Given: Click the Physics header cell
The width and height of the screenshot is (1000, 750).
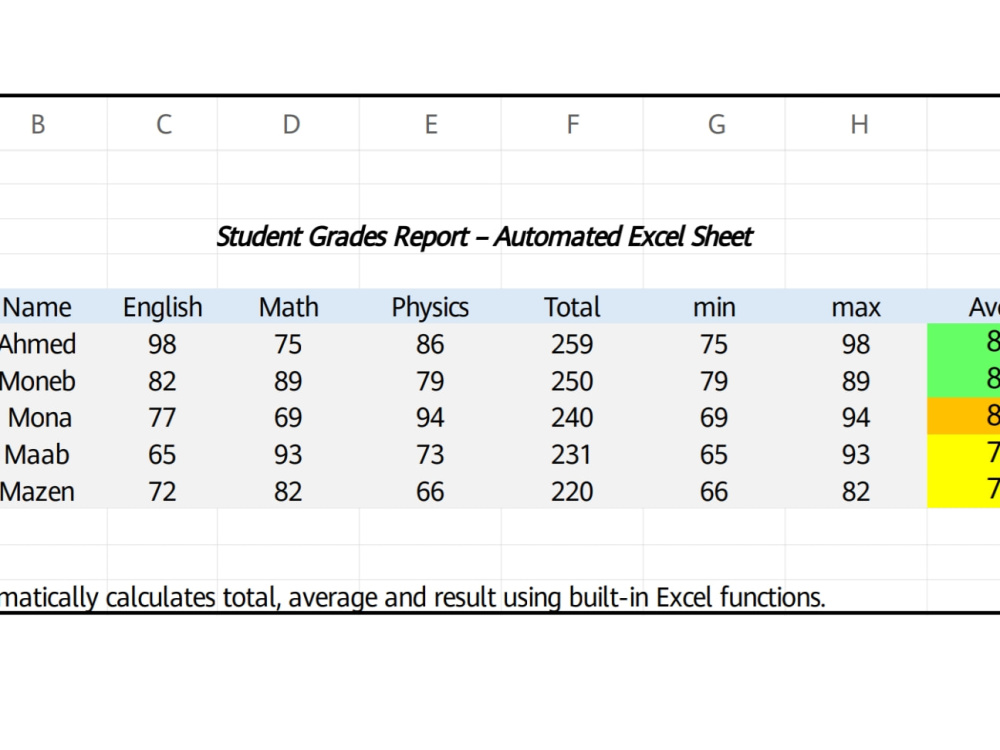Looking at the screenshot, I should 430,307.
